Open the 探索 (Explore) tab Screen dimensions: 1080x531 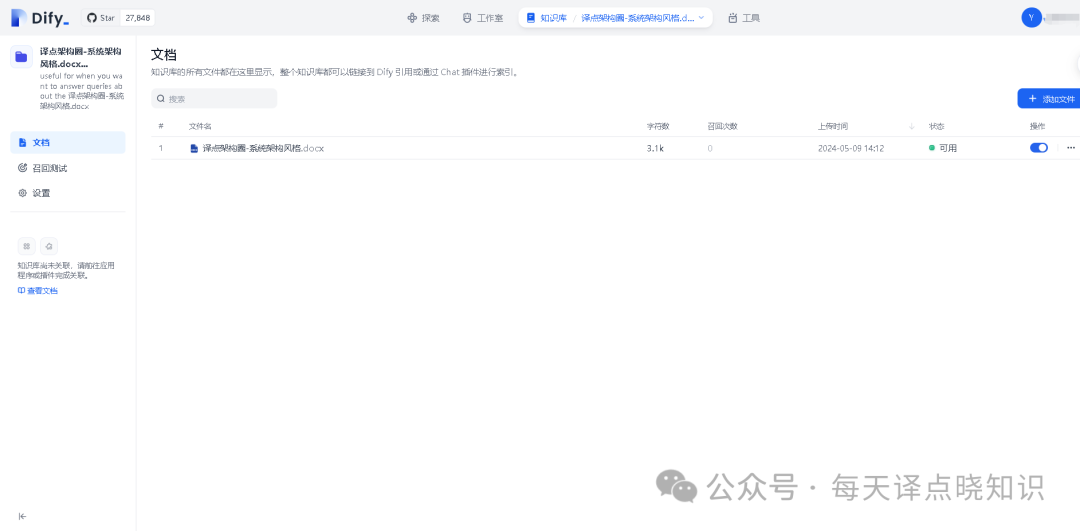424,18
